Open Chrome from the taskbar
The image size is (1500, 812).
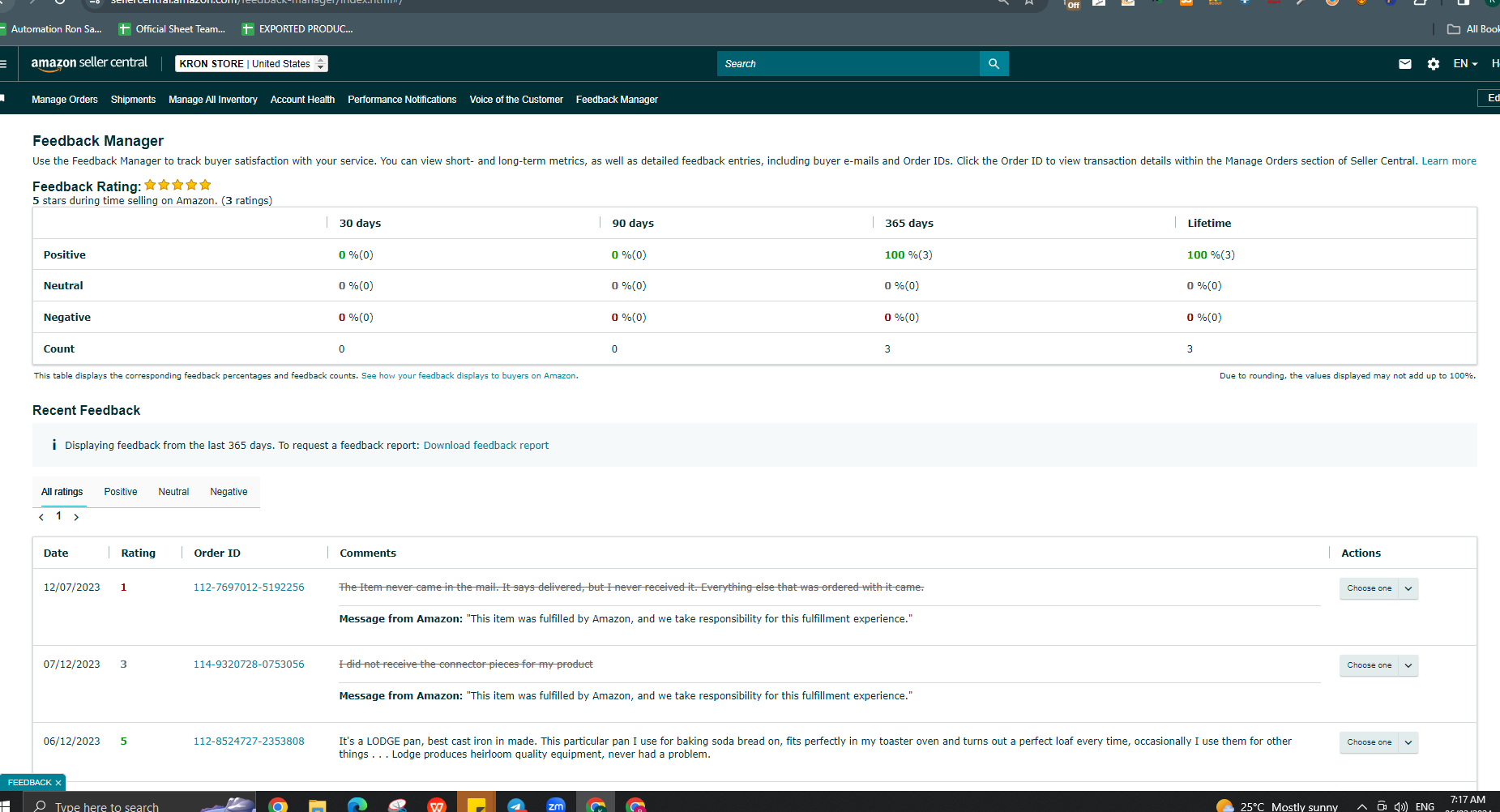click(x=278, y=806)
